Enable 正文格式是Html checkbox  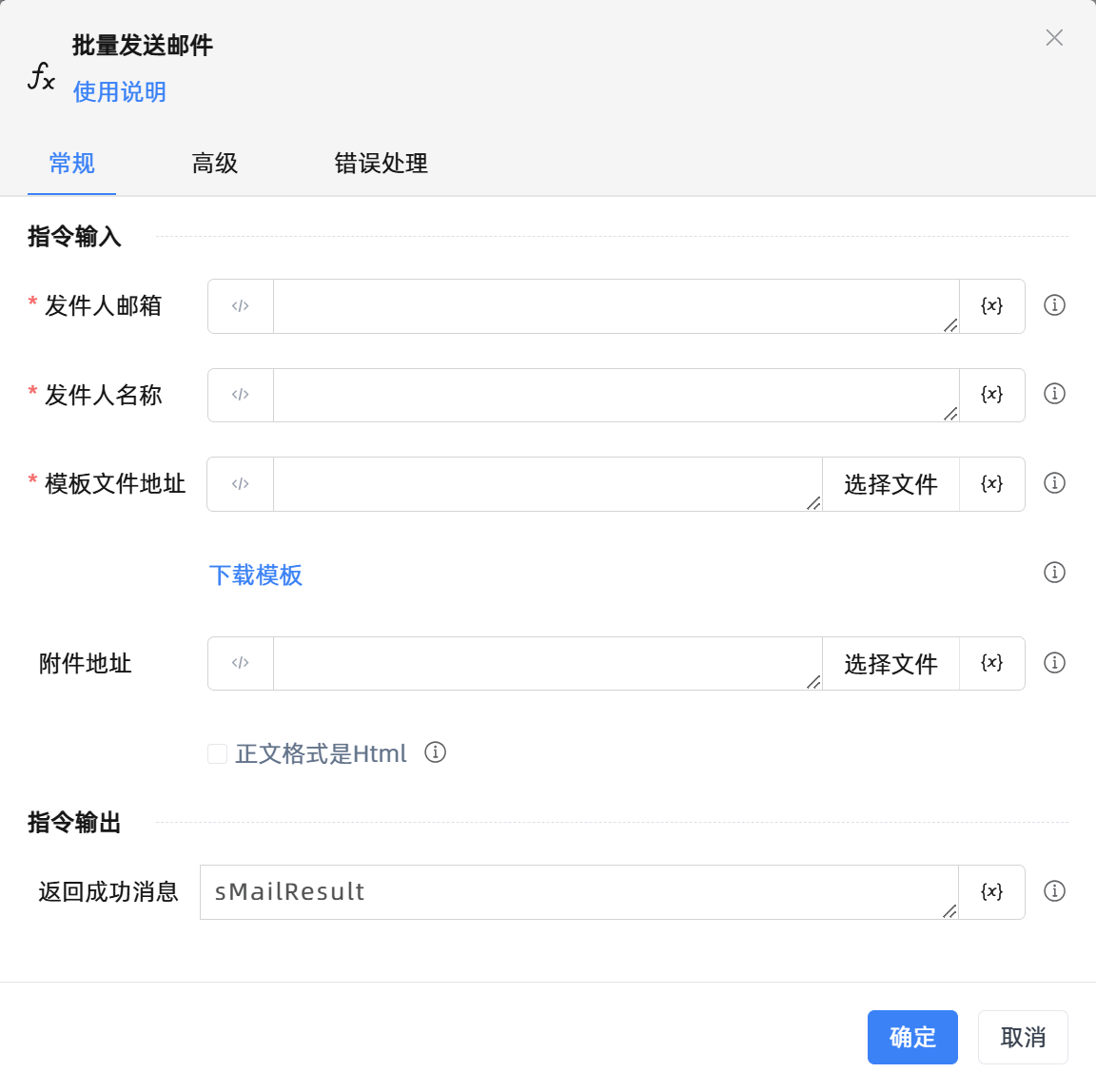[217, 754]
